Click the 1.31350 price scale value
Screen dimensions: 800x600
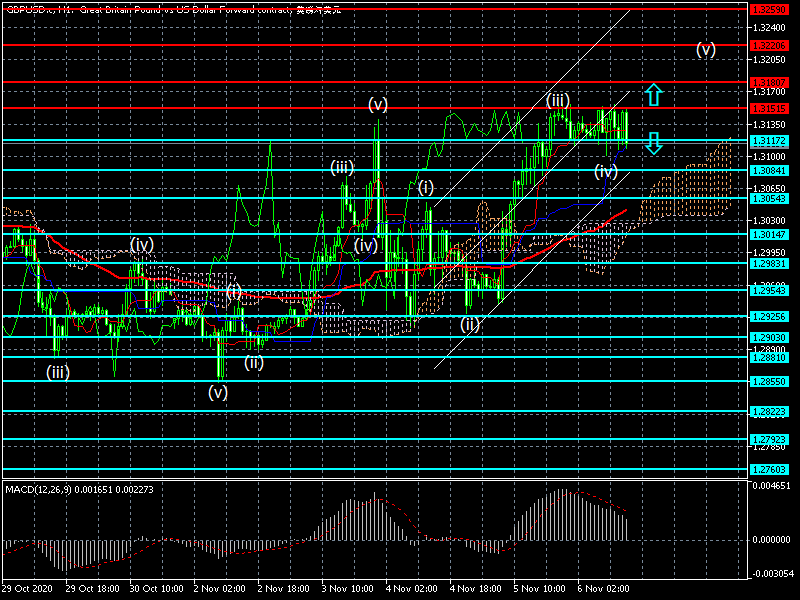click(769, 124)
